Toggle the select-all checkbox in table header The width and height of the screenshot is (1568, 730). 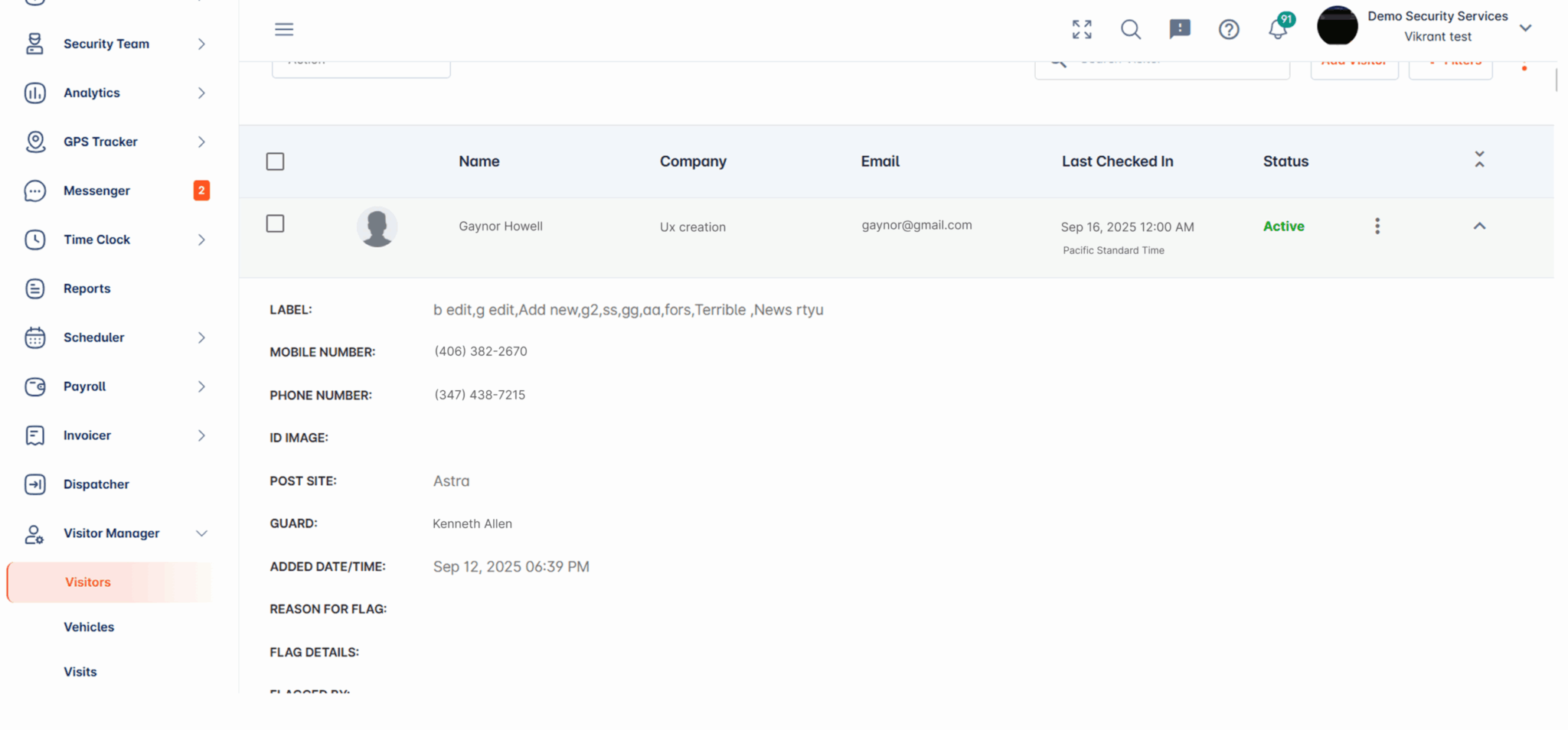pyautogui.click(x=275, y=161)
